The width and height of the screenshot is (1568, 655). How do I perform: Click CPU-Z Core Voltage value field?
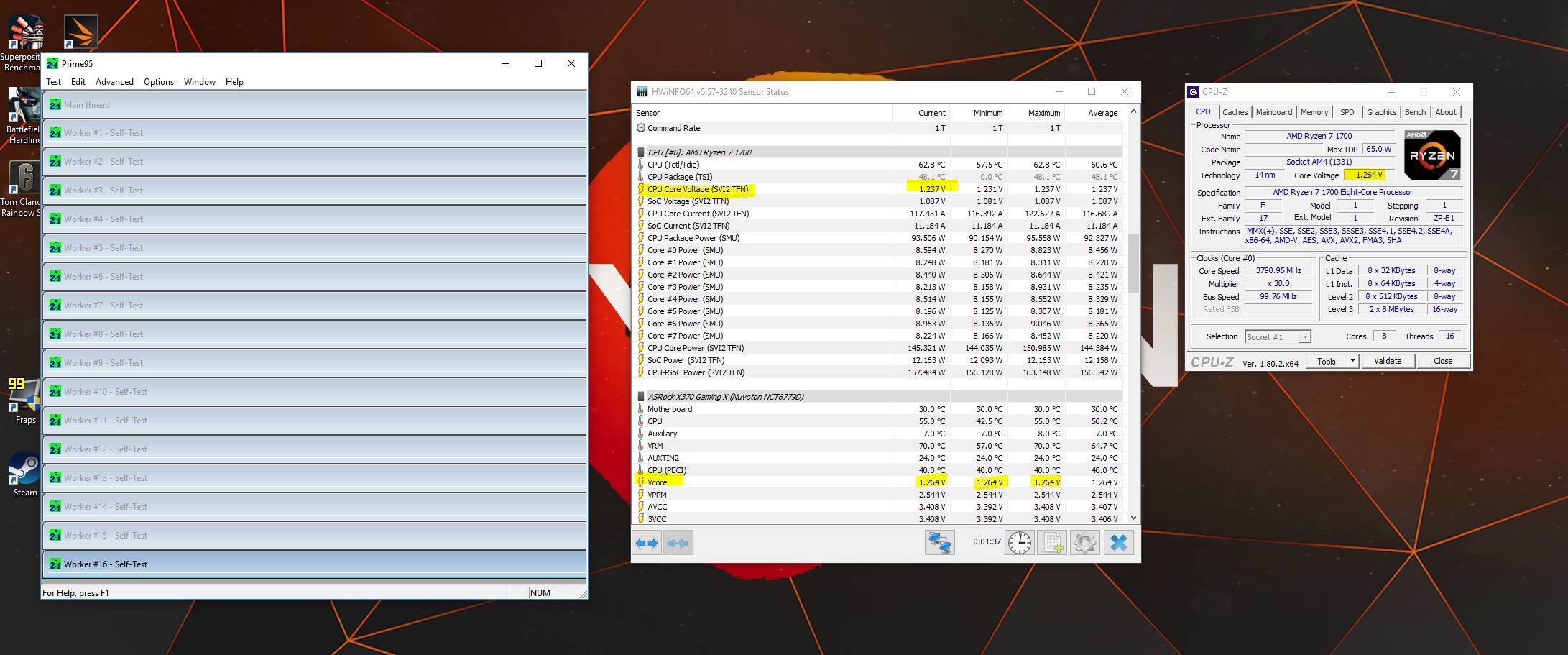pyautogui.click(x=1368, y=175)
